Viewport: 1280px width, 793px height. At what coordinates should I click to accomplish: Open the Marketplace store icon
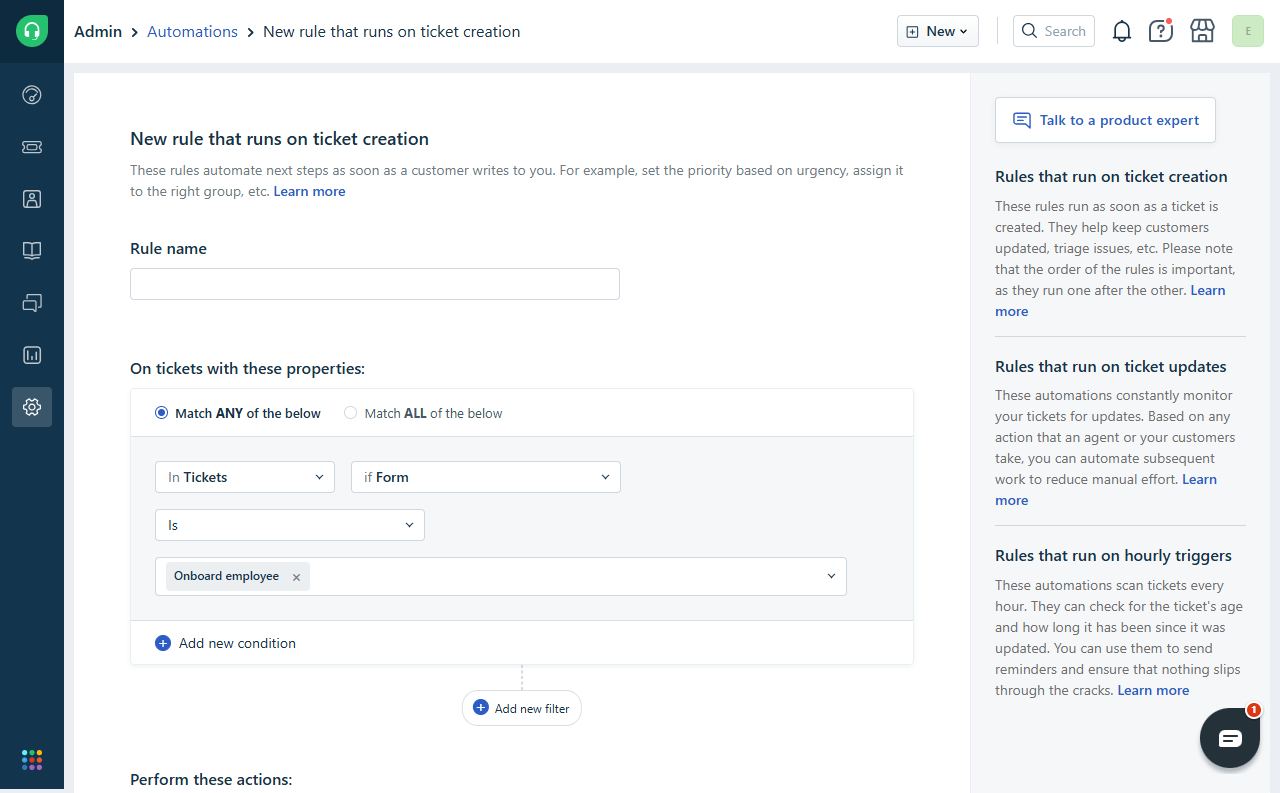tap(1202, 31)
